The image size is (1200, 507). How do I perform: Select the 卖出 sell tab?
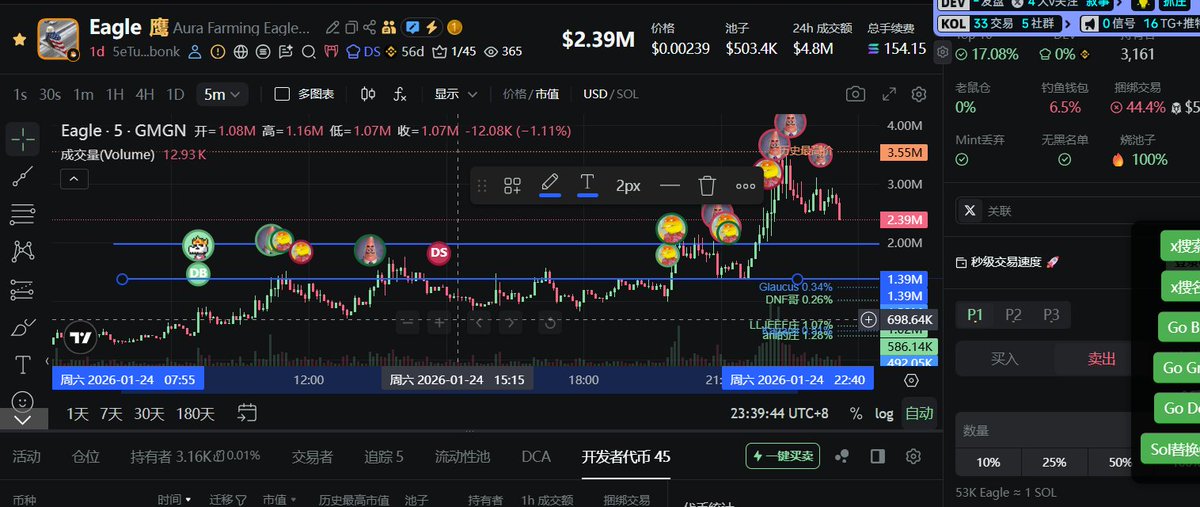(1101, 359)
